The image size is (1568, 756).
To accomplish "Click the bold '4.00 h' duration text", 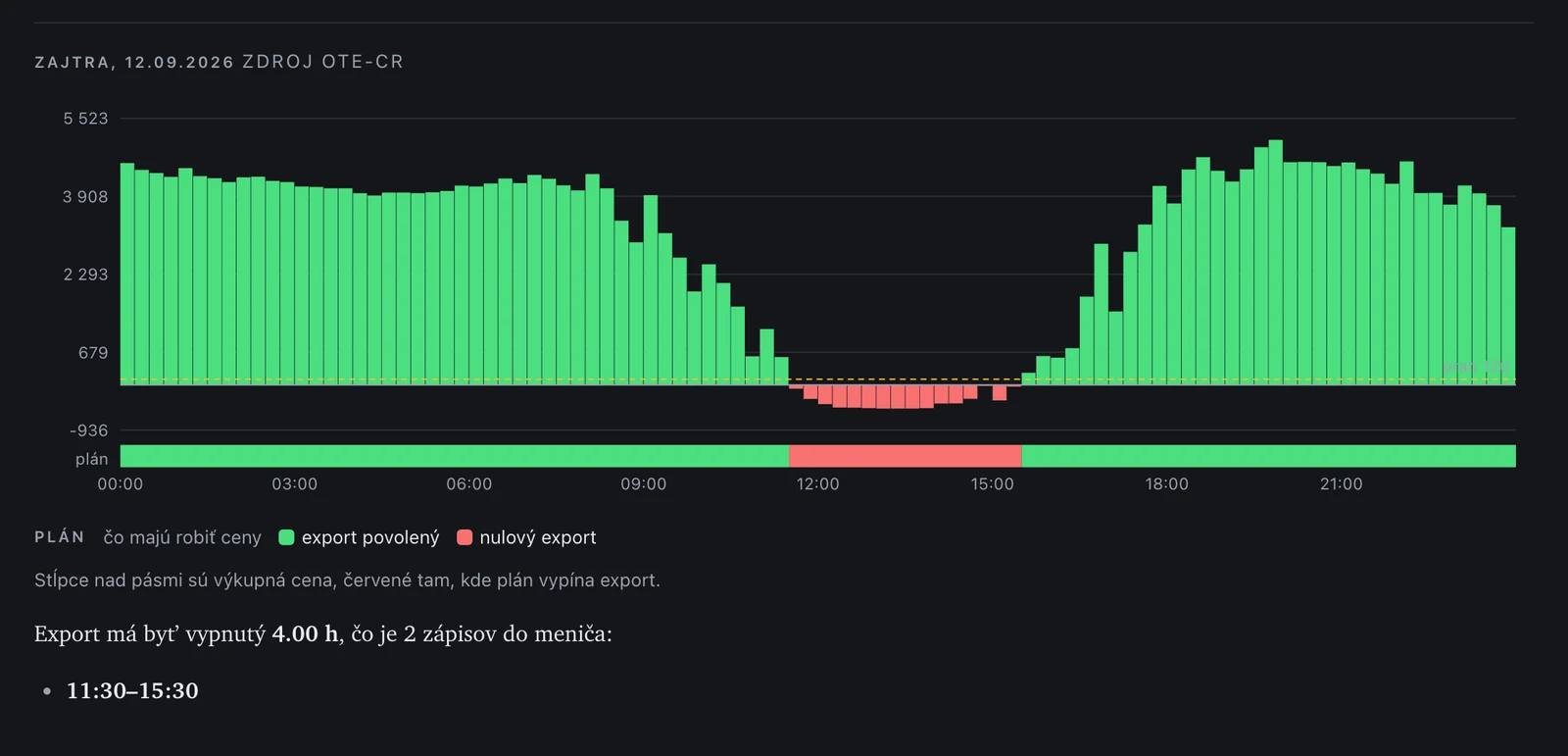I will (305, 634).
